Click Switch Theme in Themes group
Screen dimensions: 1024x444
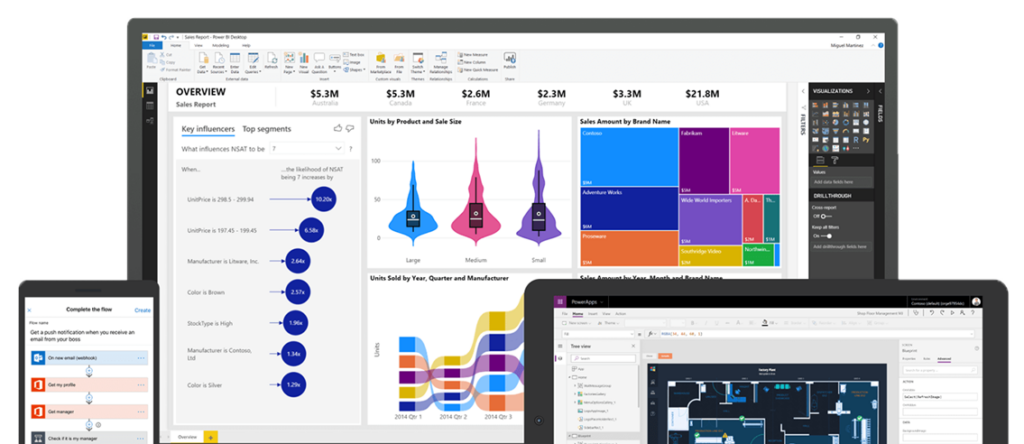[x=418, y=62]
